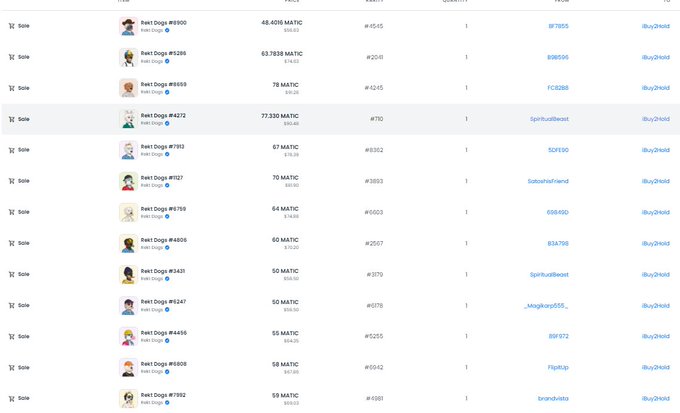Open thumbnail of Rekt Dogs #6808
The width and height of the screenshot is (680, 413).
tap(128, 368)
